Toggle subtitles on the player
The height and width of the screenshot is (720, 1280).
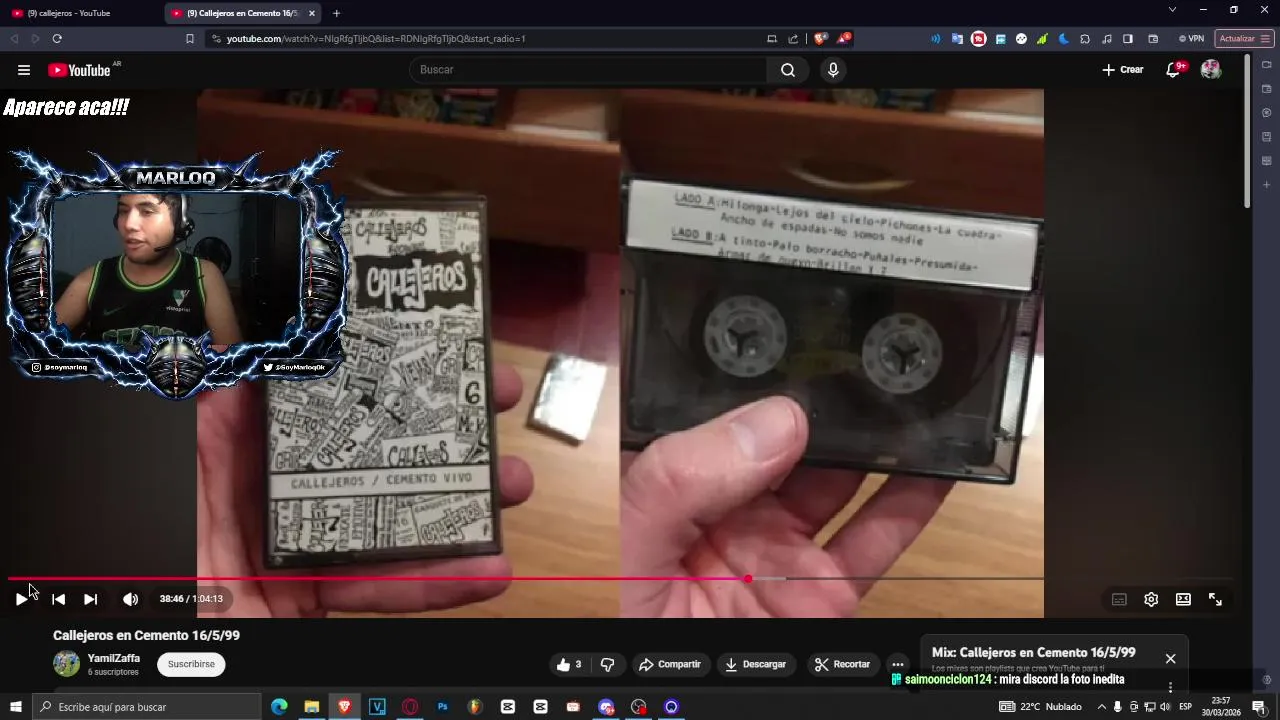click(1119, 599)
